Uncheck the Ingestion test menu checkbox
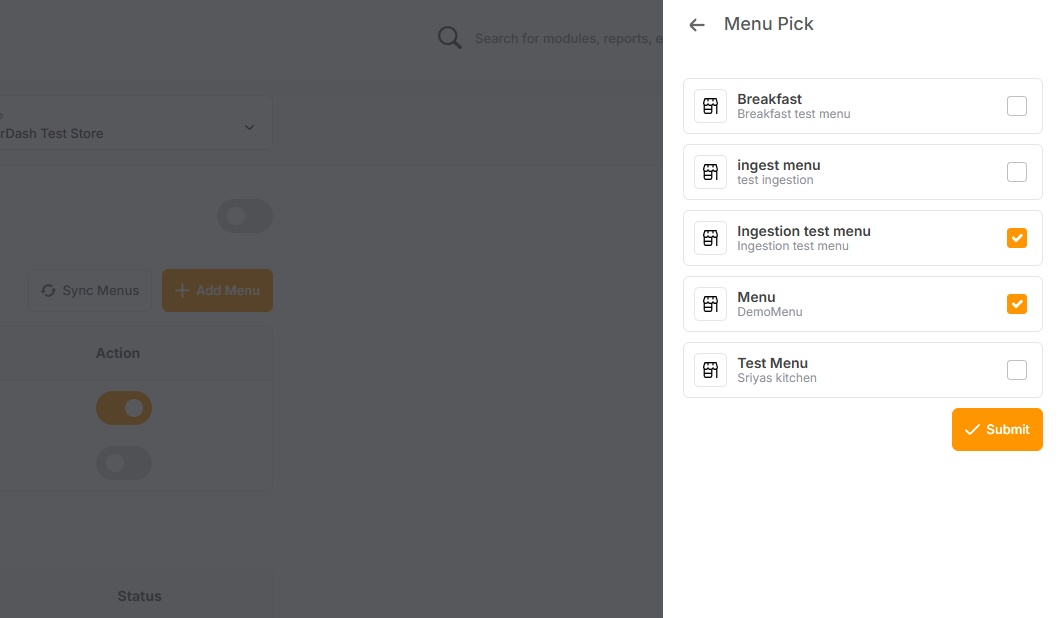The image size is (1058, 618). click(1016, 238)
